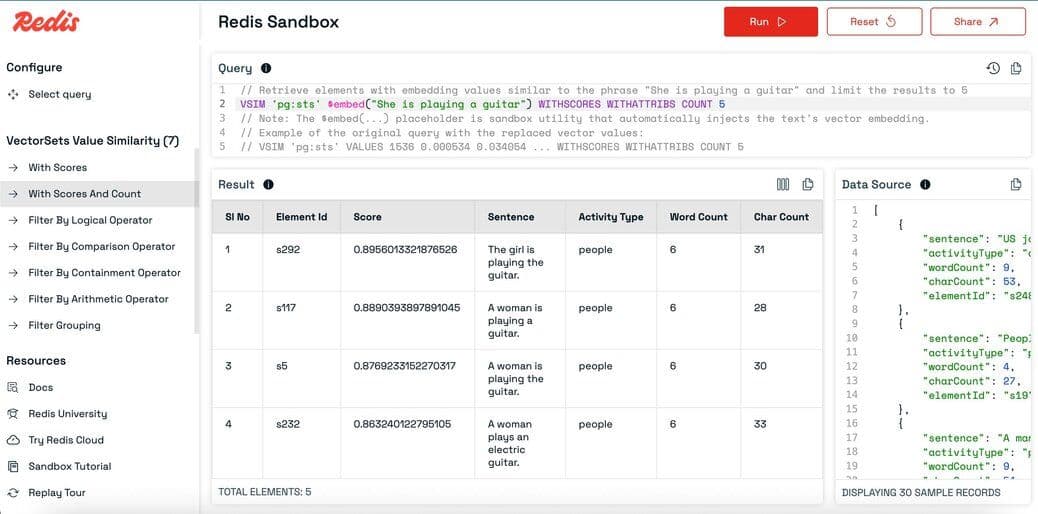
Task: Select Filter By Containment Operator query
Action: (x=104, y=272)
